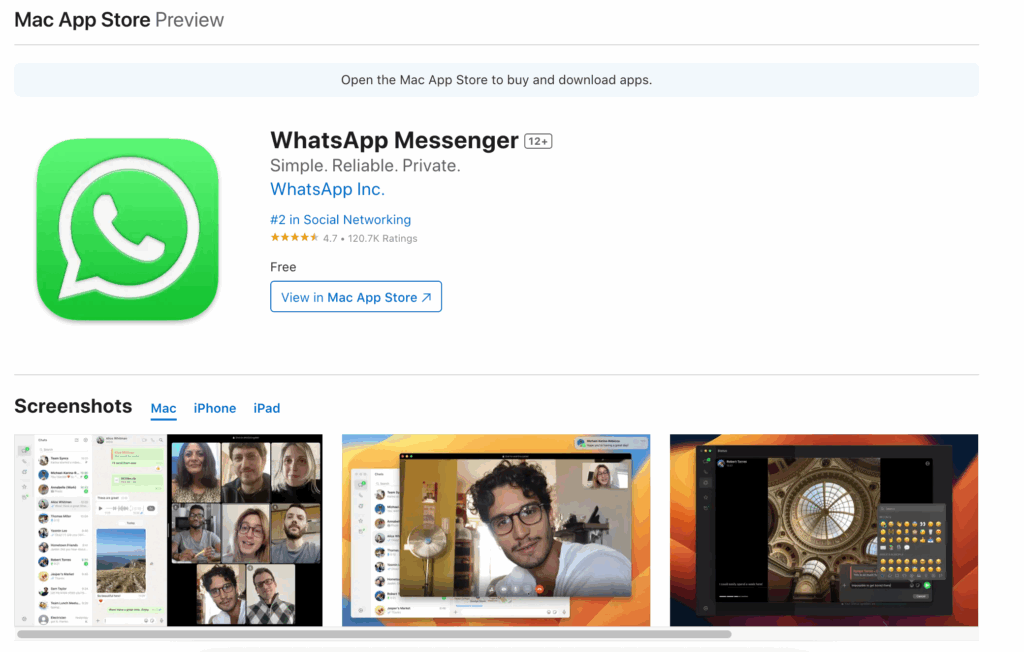Click the WhatsApp Messenger title
Viewport: 1024px width, 652px height.
394,140
